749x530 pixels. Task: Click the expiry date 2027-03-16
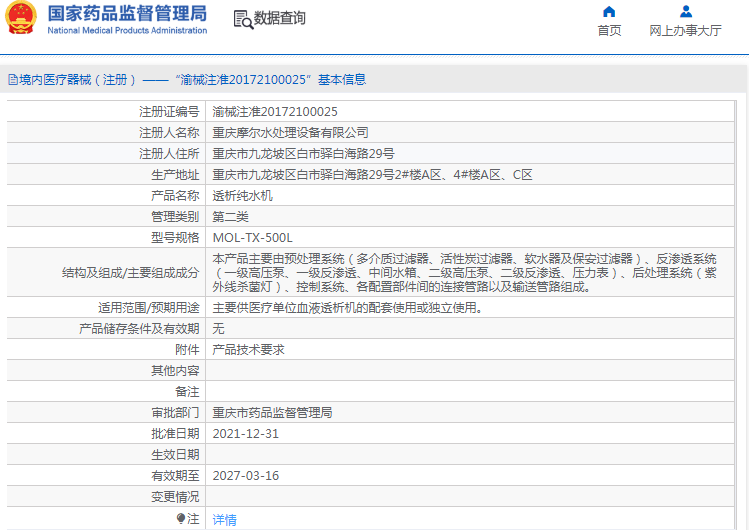[246, 476]
